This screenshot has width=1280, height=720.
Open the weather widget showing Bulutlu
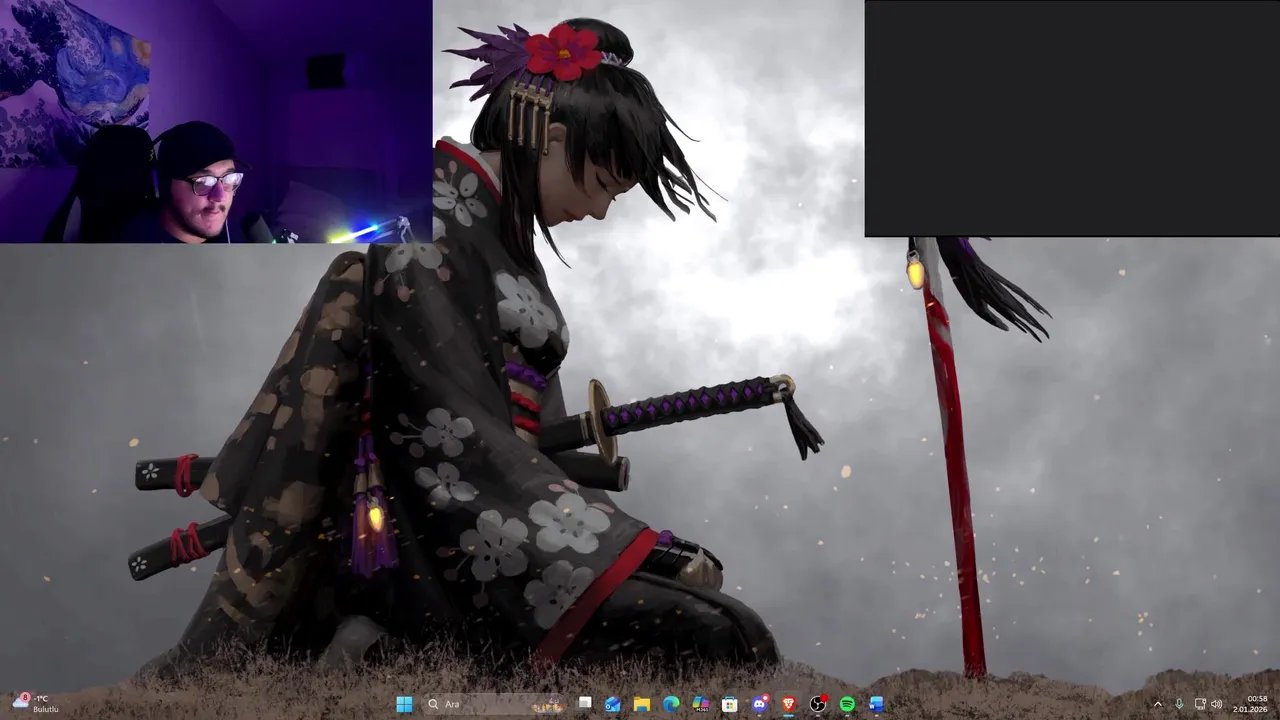tap(36, 704)
